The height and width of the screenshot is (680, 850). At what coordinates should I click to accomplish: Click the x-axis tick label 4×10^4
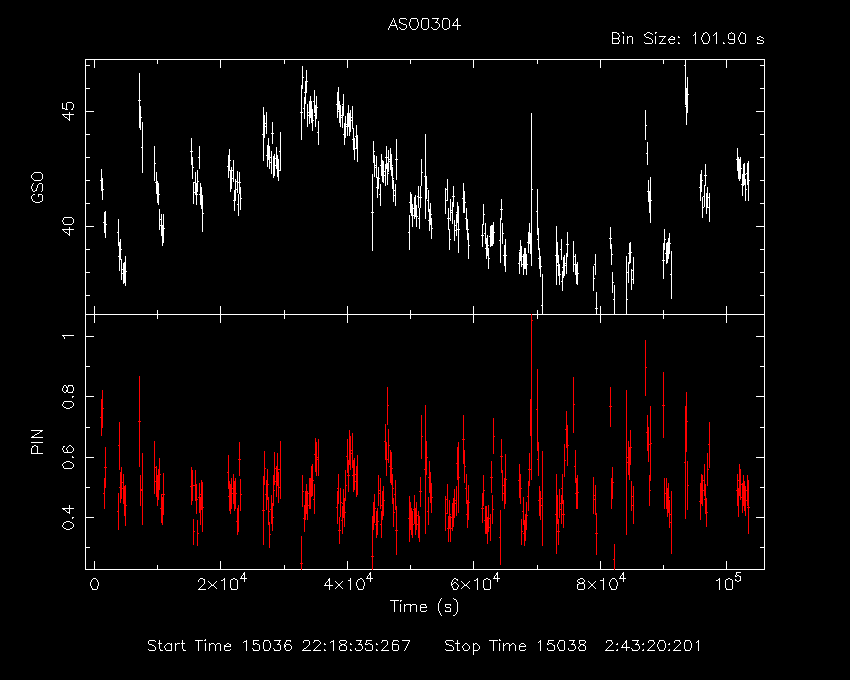(348, 583)
